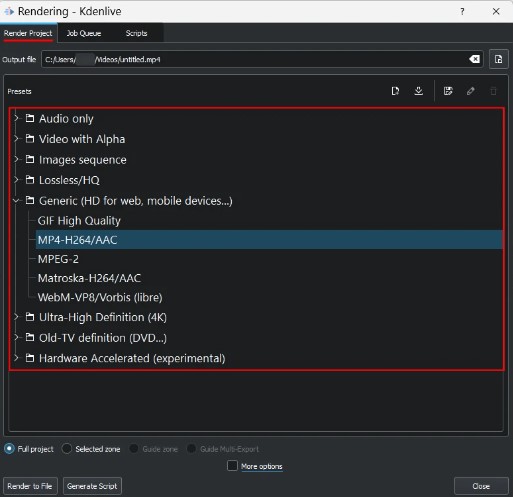Switch to the Job Queue tab
Image resolution: width=513 pixels, height=497 pixels.
[84, 33]
